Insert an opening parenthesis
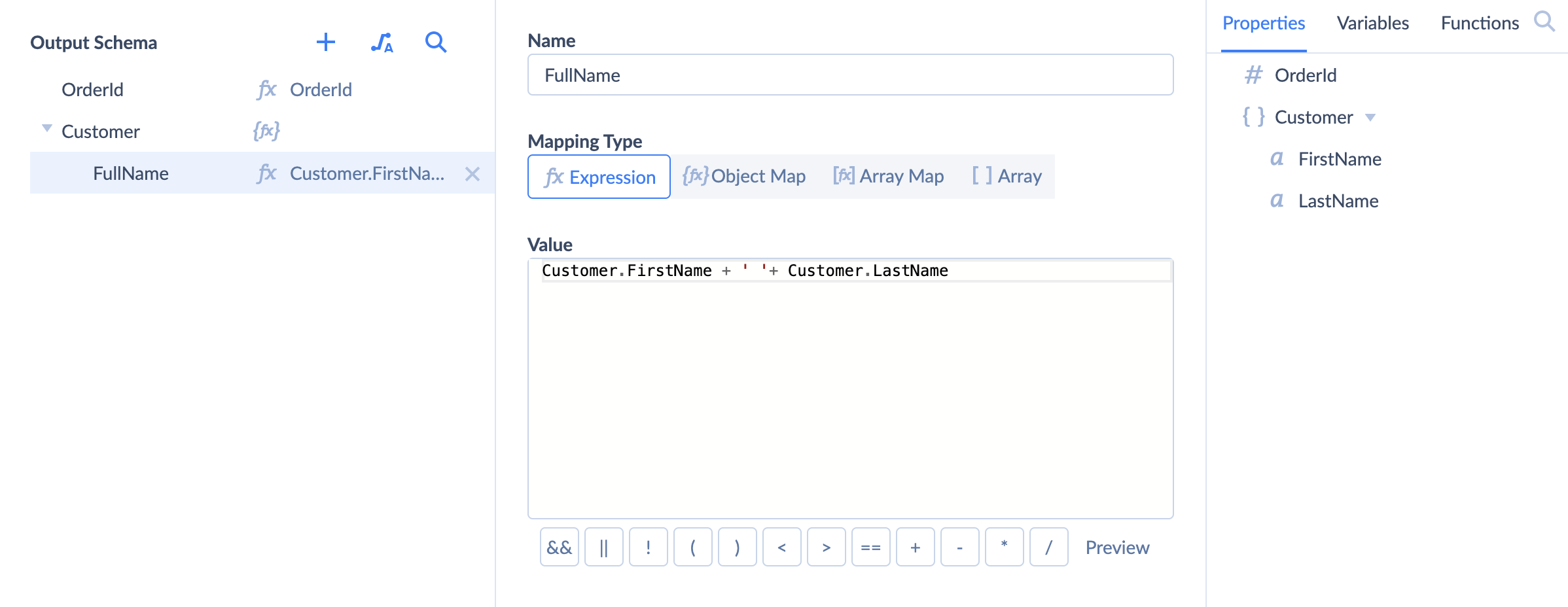 pos(693,547)
